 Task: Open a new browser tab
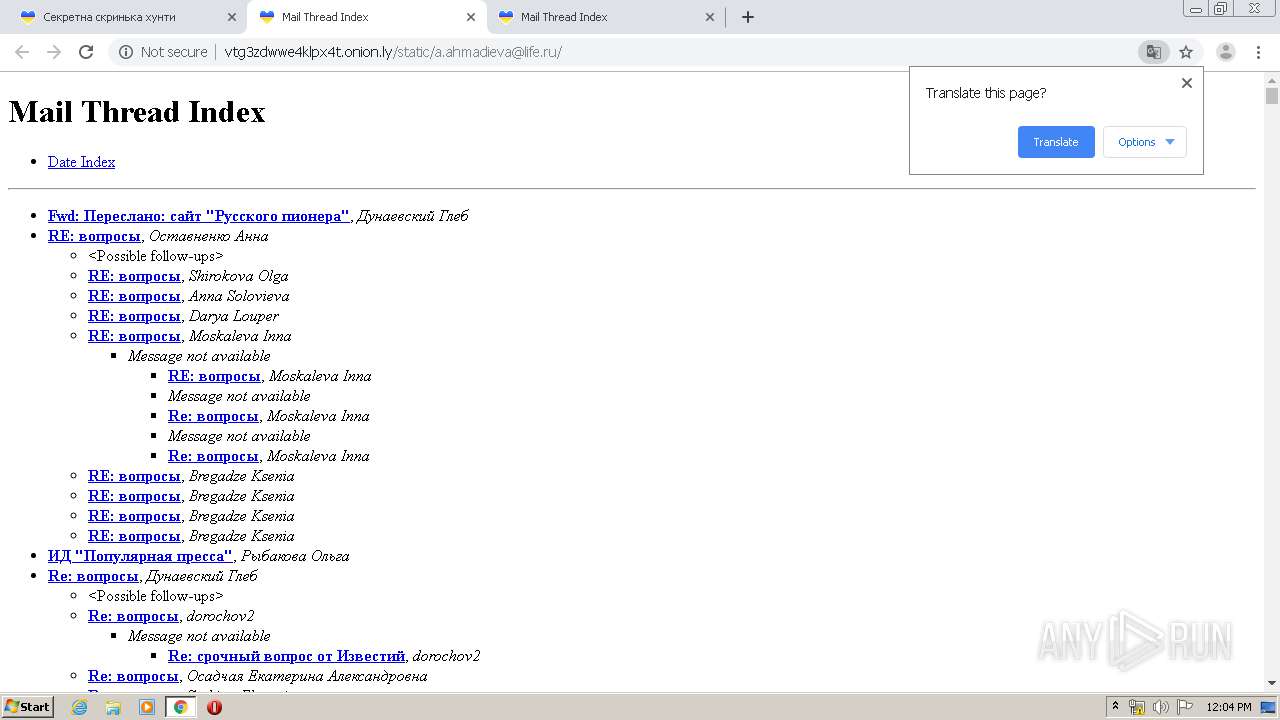click(x=748, y=17)
